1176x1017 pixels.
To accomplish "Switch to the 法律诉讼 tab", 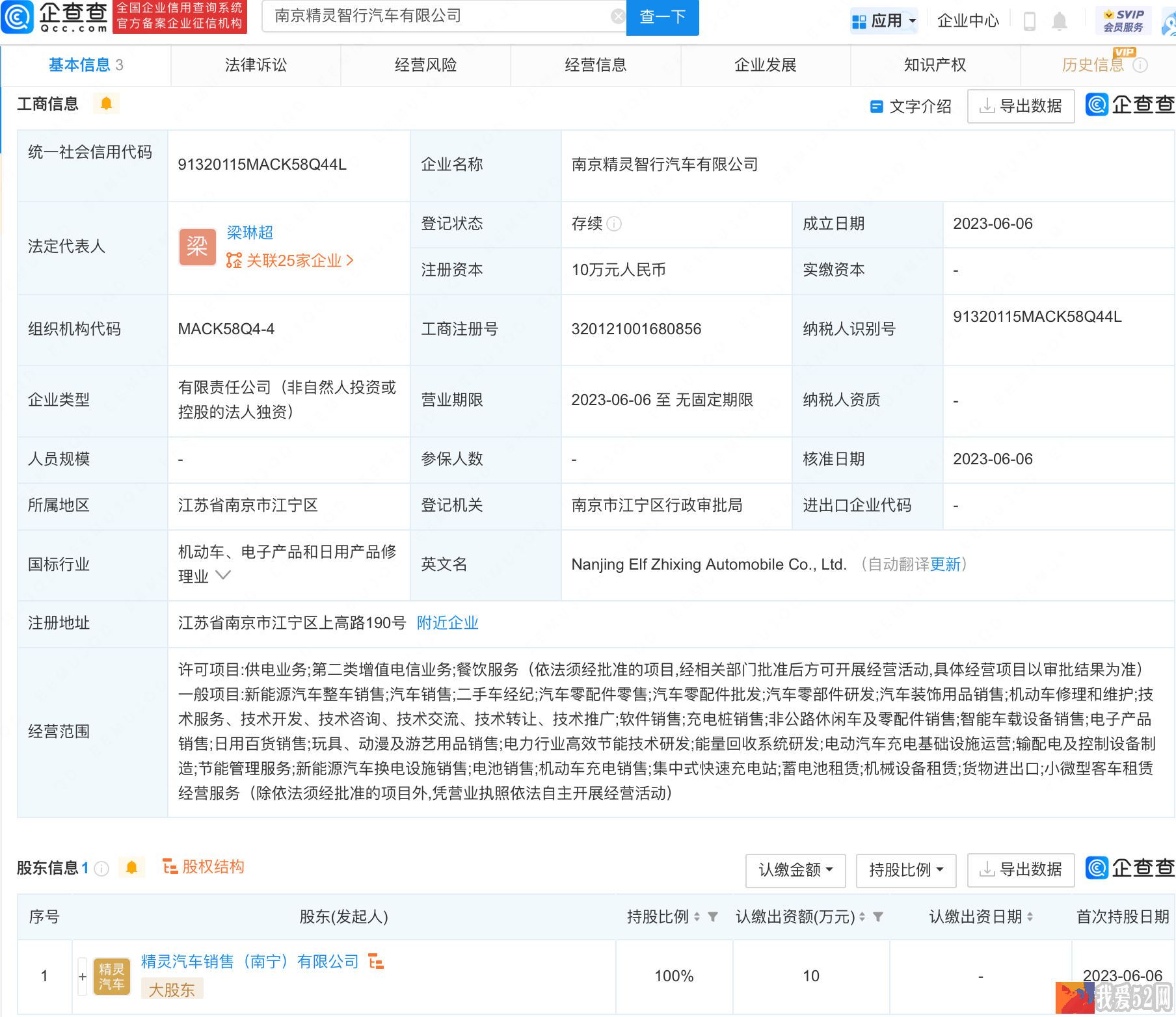I will (256, 65).
